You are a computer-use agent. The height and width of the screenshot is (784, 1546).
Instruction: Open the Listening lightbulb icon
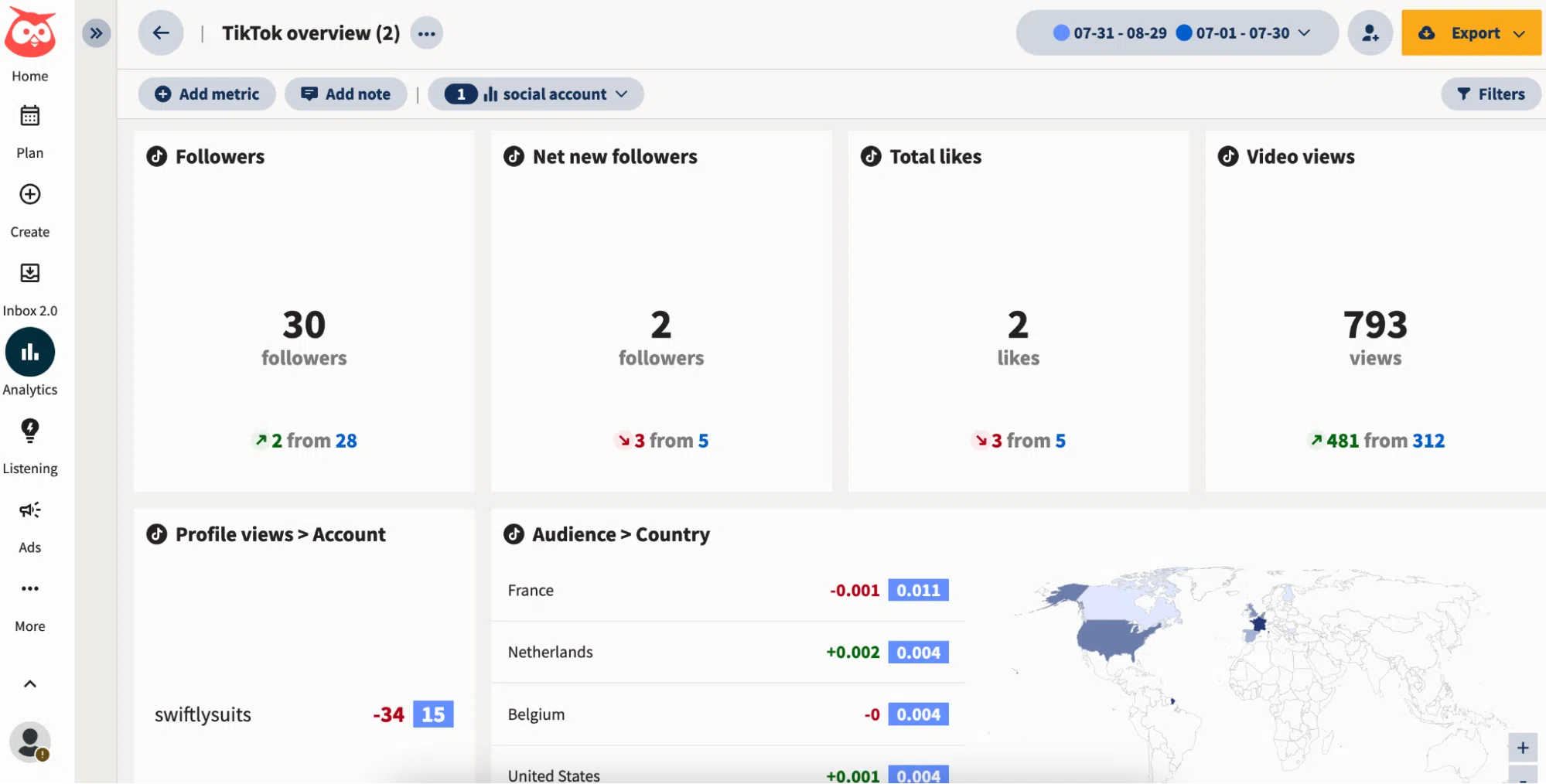[29, 431]
